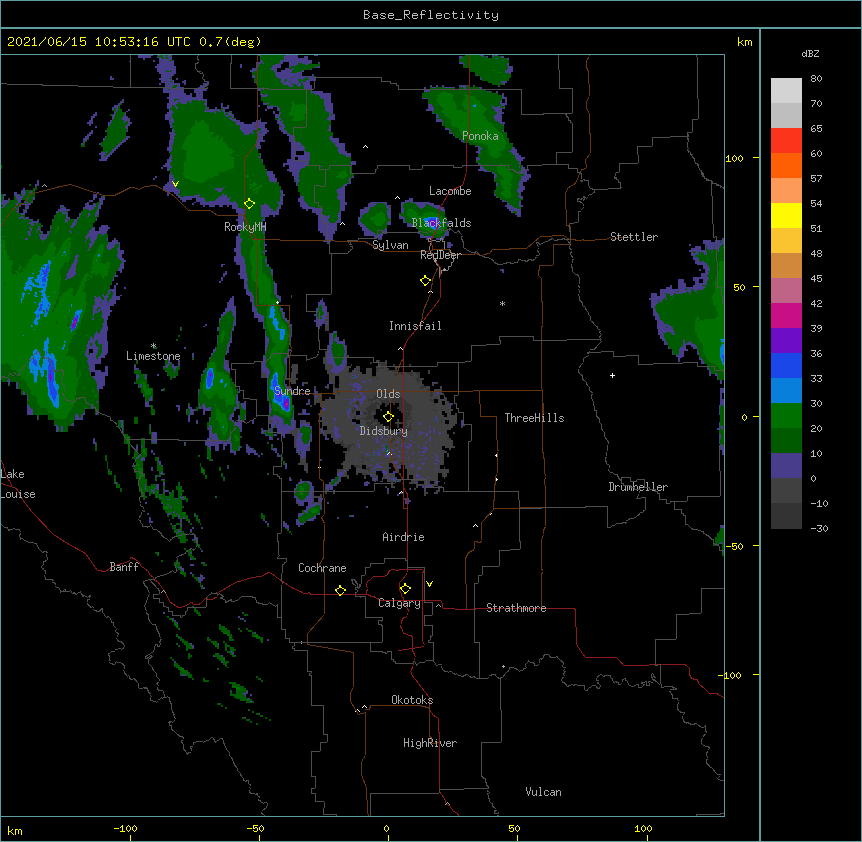This screenshot has height=842, width=862.
Task: Click the Base_Reflectivity title text
Action: pos(431,15)
